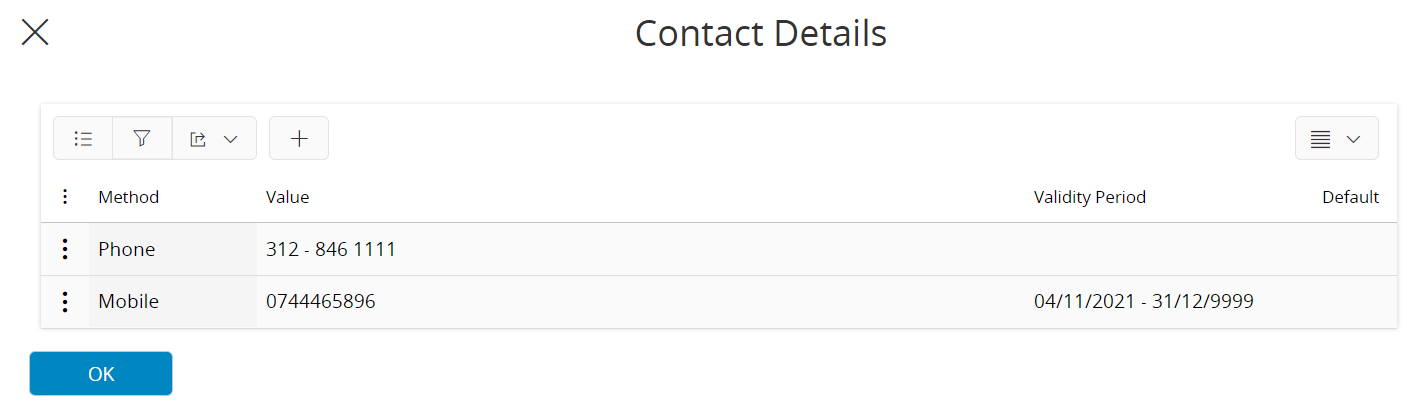
Task: Sort by the Value column header
Action: [288, 197]
